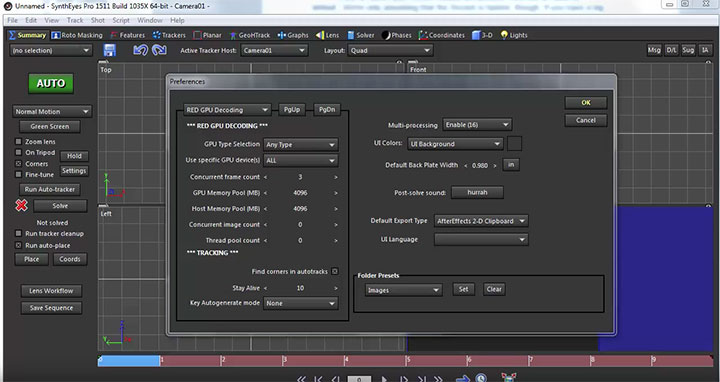
Task: Click the PgDn button
Action: 327,110
